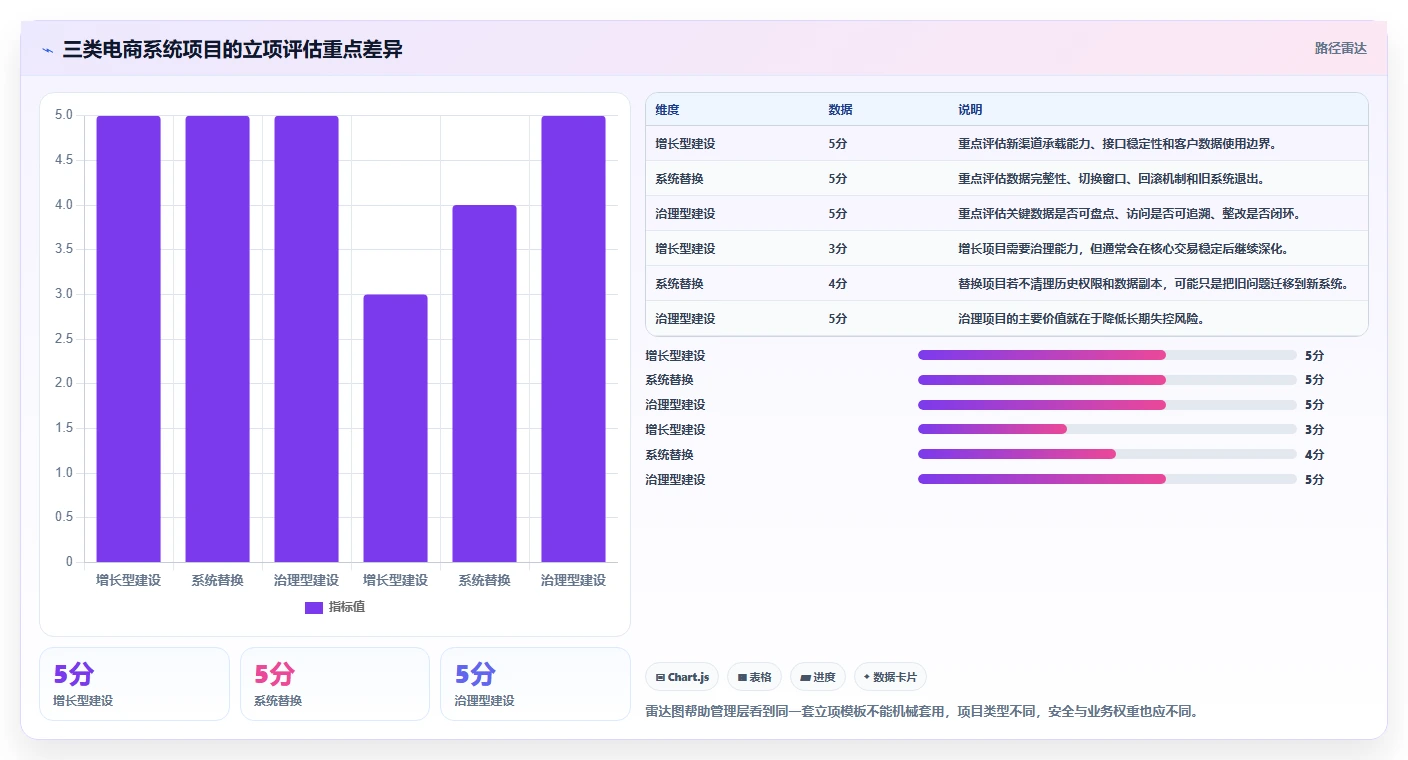Click the 4分 label beside the progress bar
Viewport: 1408px width, 760px height.
pyautogui.click(x=1314, y=455)
